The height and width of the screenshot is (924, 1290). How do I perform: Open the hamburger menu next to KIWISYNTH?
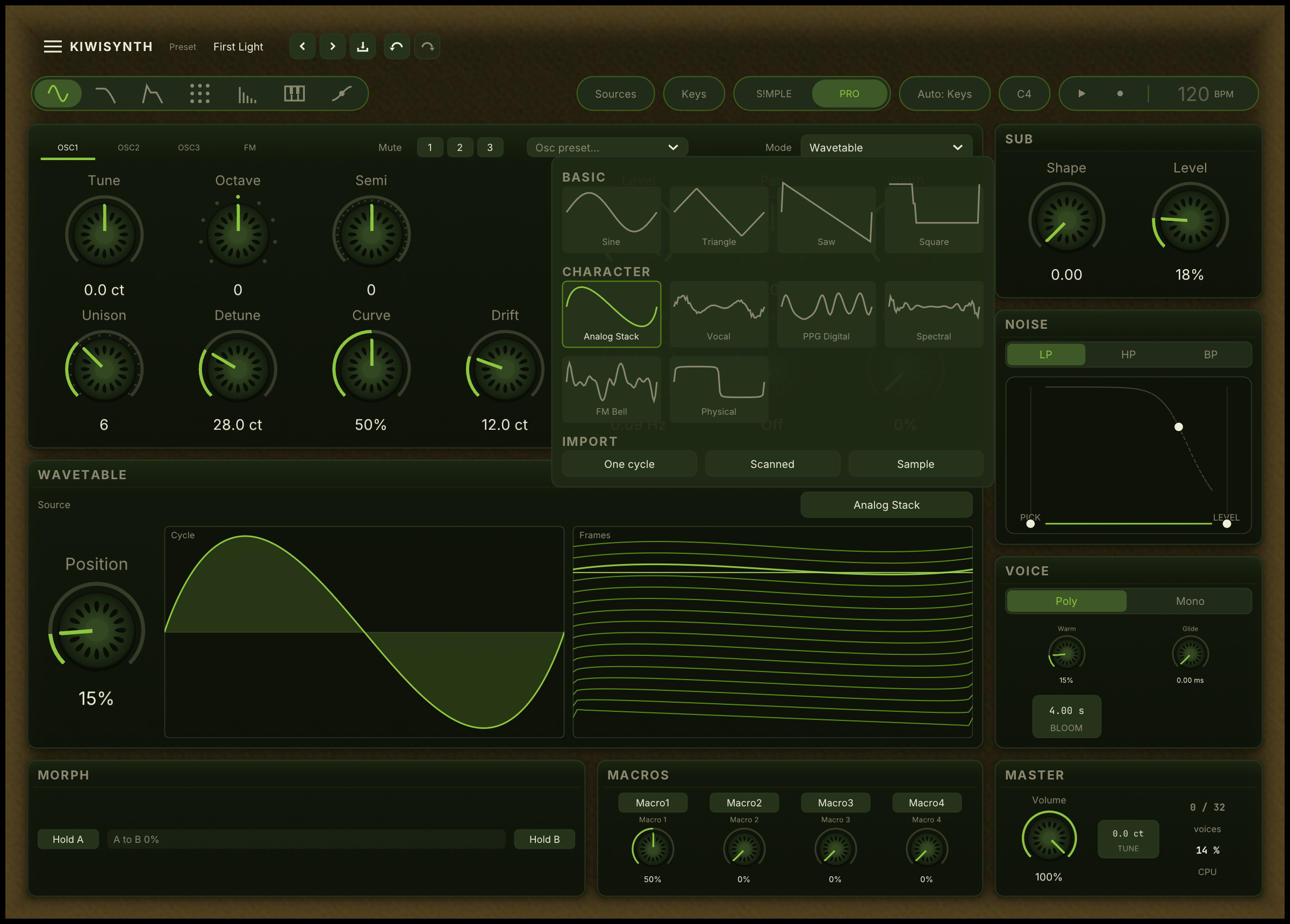click(x=52, y=47)
